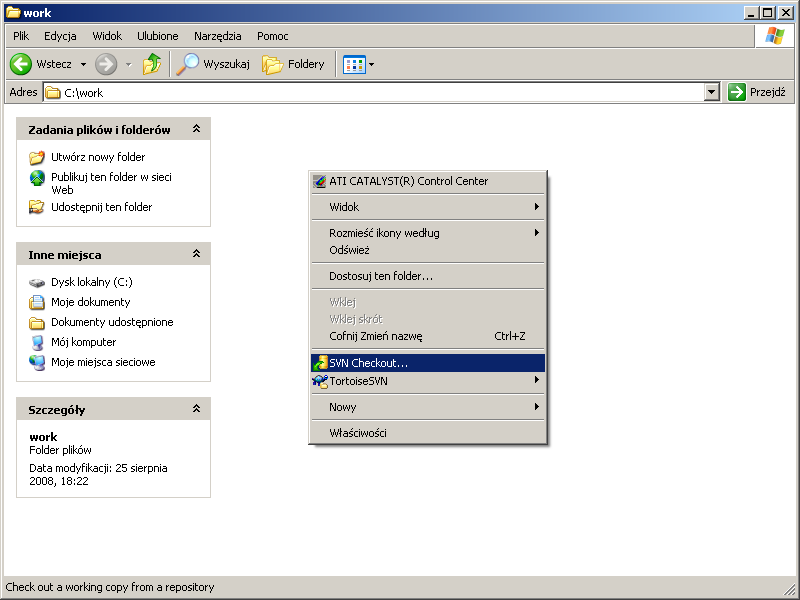Open the Pomoc menu
800x600 pixels.
(x=272, y=36)
